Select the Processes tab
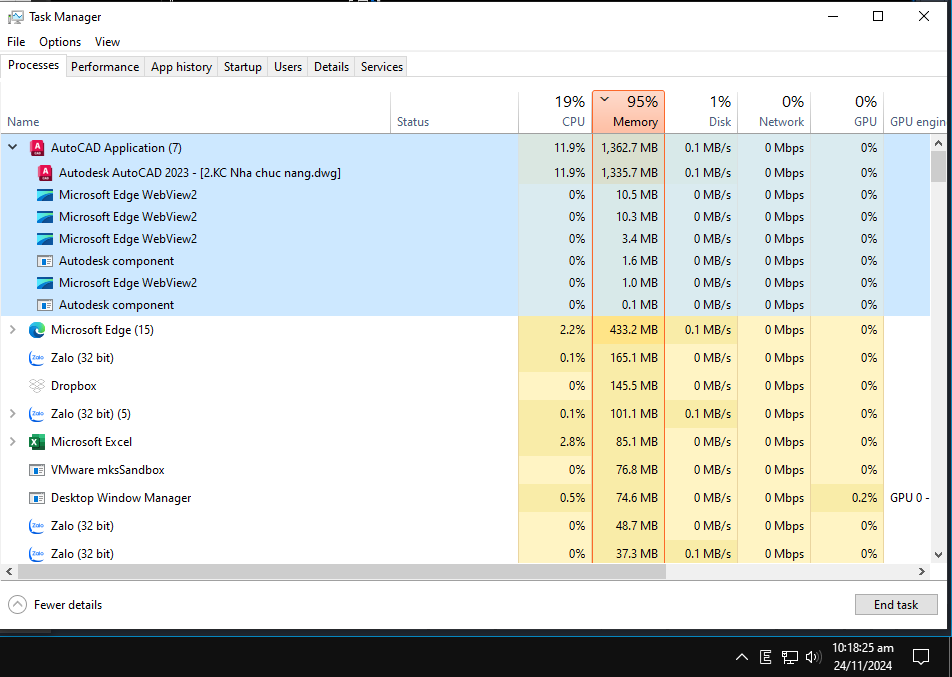Viewport: 952px width, 677px height. [33, 65]
